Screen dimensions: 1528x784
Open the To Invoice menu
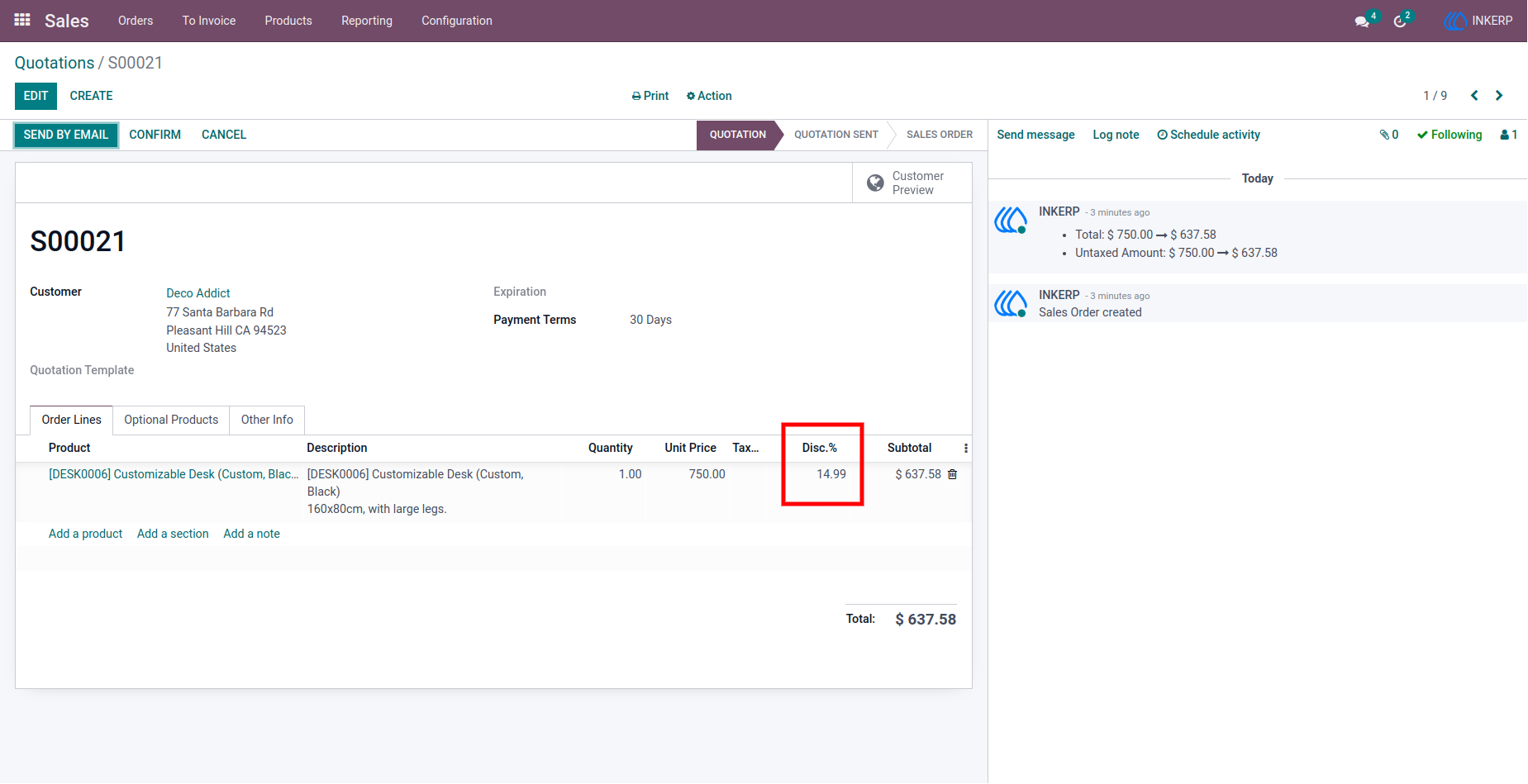(x=209, y=21)
